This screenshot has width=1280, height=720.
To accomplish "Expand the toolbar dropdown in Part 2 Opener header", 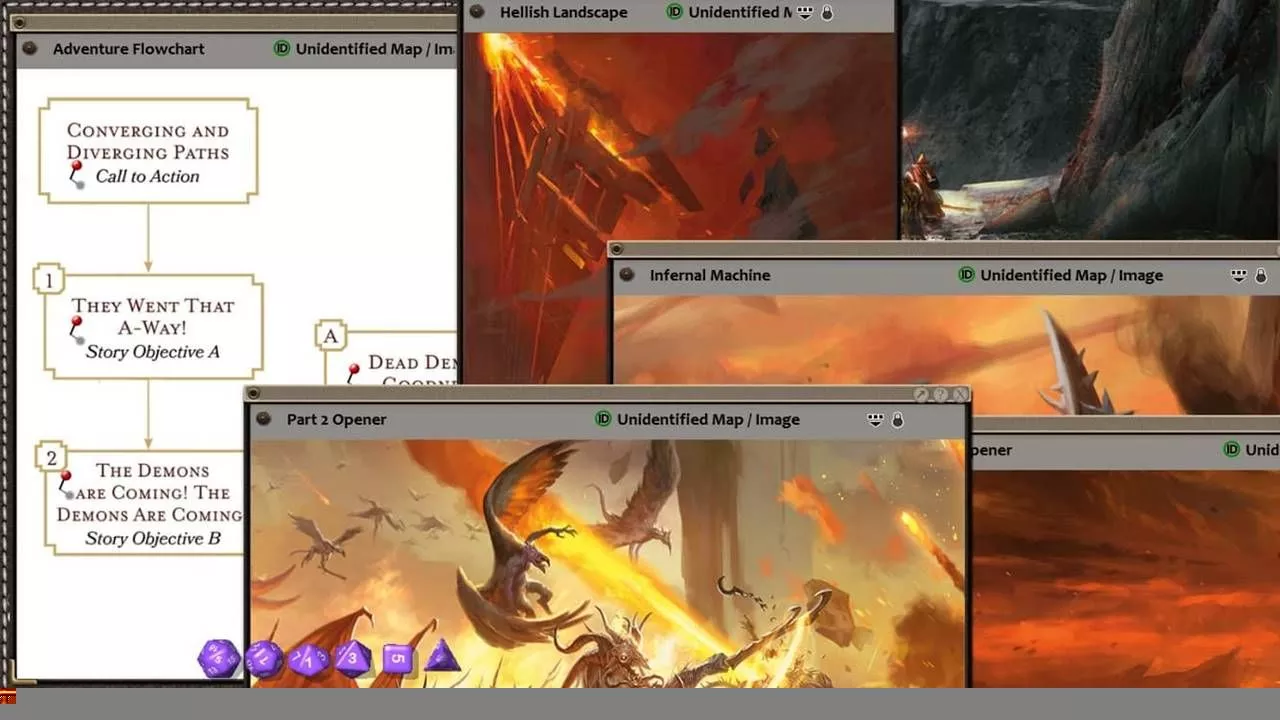I will [x=875, y=419].
